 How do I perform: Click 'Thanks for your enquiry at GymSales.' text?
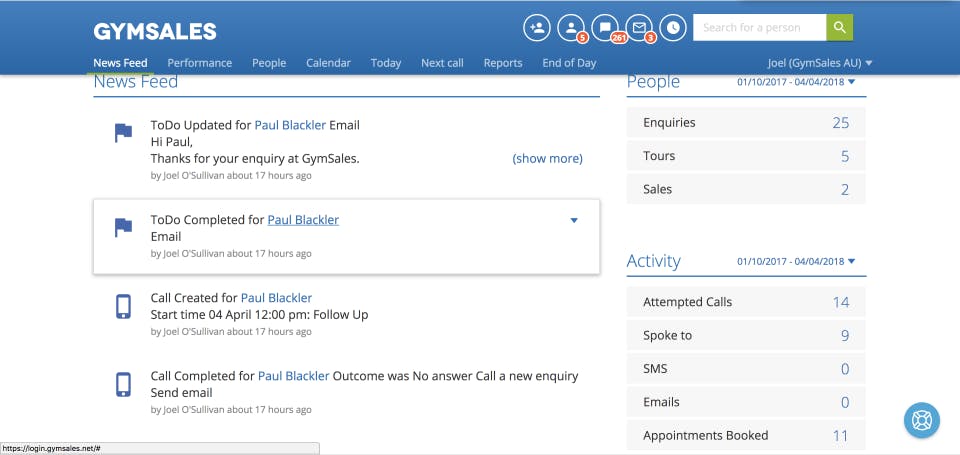click(x=255, y=159)
